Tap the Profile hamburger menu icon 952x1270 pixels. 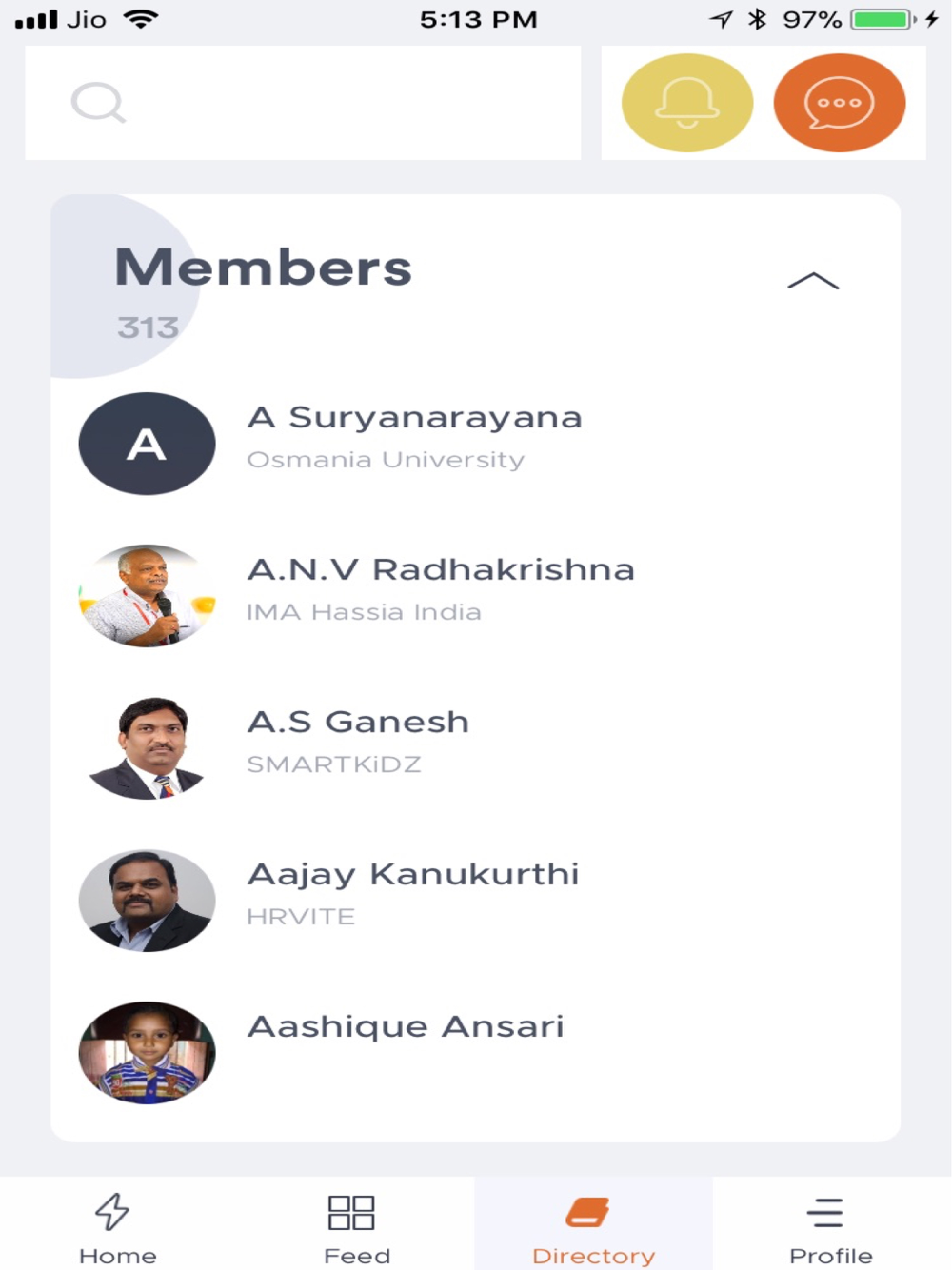(x=824, y=1212)
